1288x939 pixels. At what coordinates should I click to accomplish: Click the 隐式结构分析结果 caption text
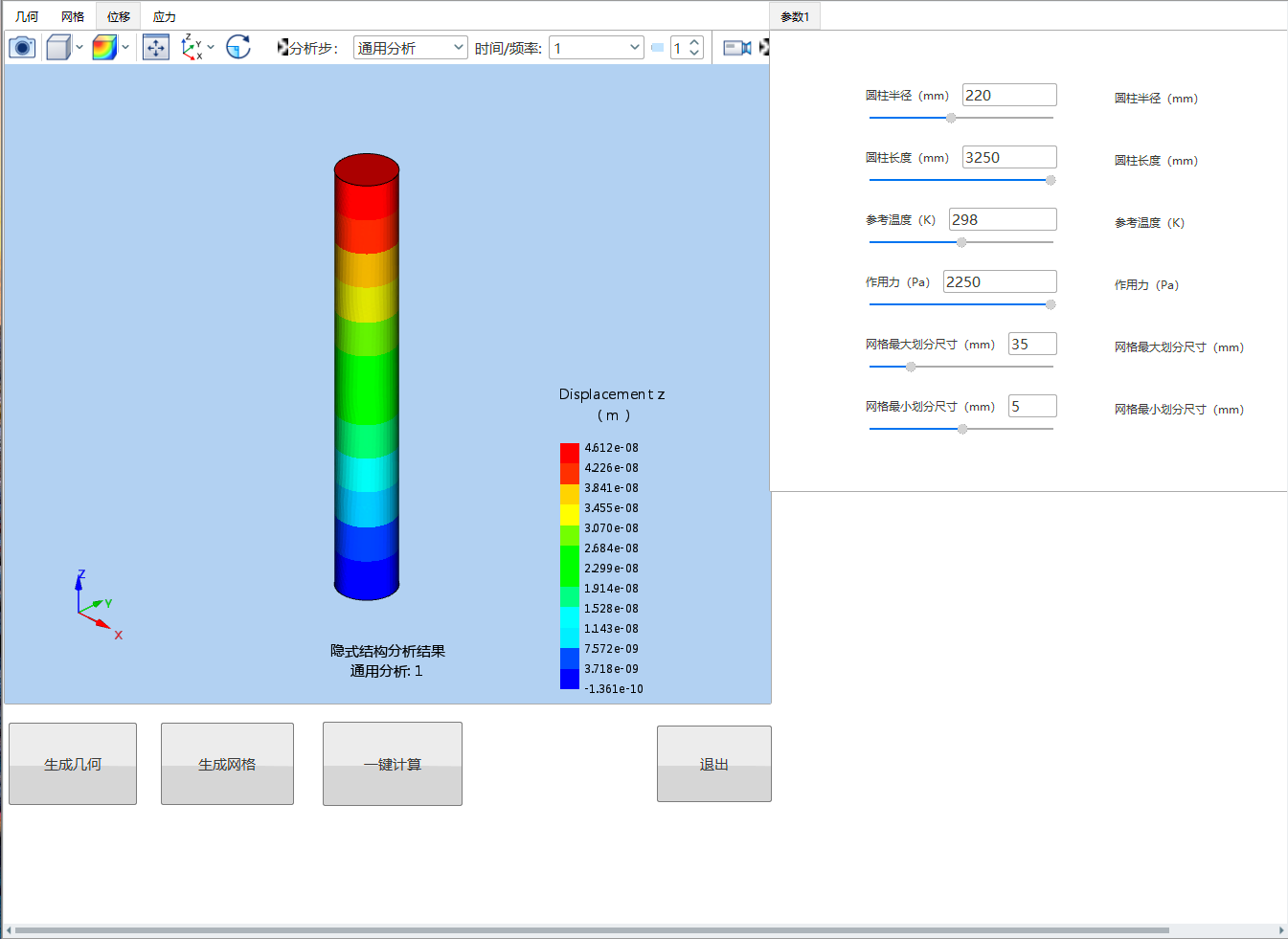(x=388, y=651)
